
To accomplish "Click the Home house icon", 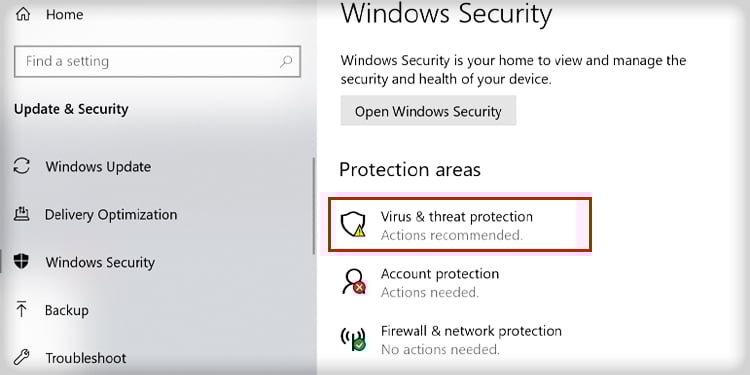I will coord(22,14).
